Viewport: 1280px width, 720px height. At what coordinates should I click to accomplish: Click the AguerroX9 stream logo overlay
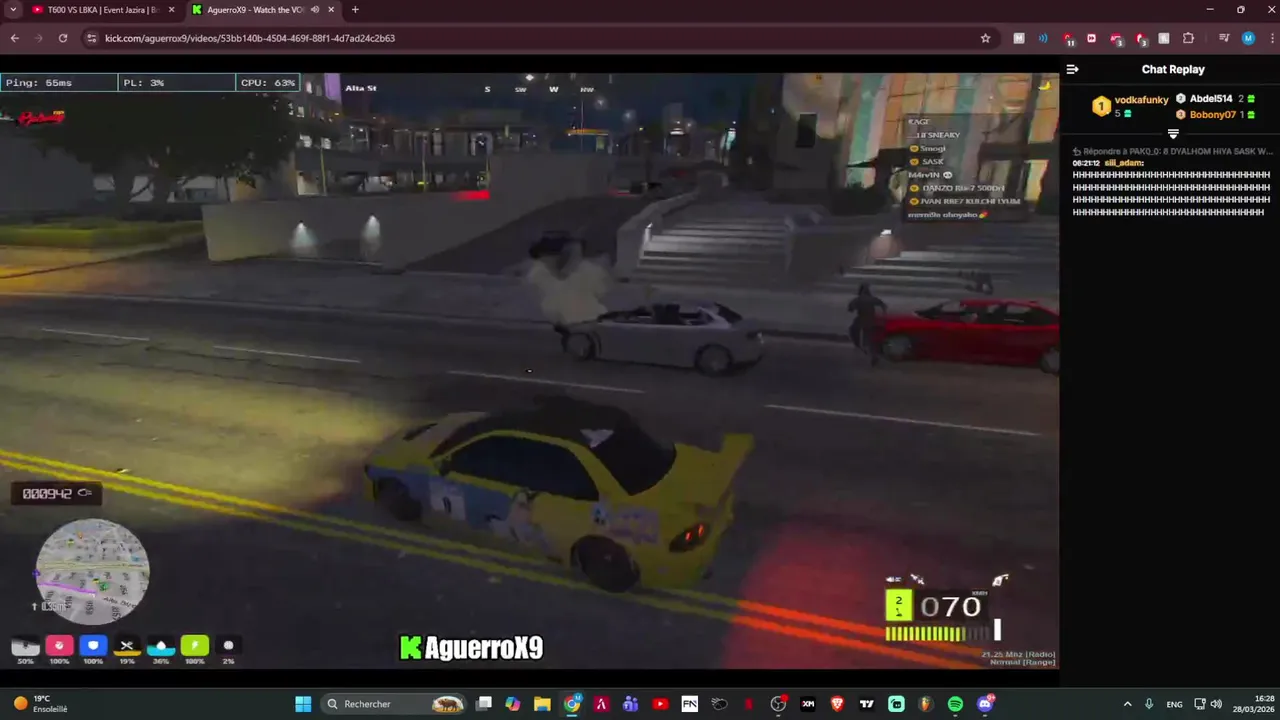point(471,647)
